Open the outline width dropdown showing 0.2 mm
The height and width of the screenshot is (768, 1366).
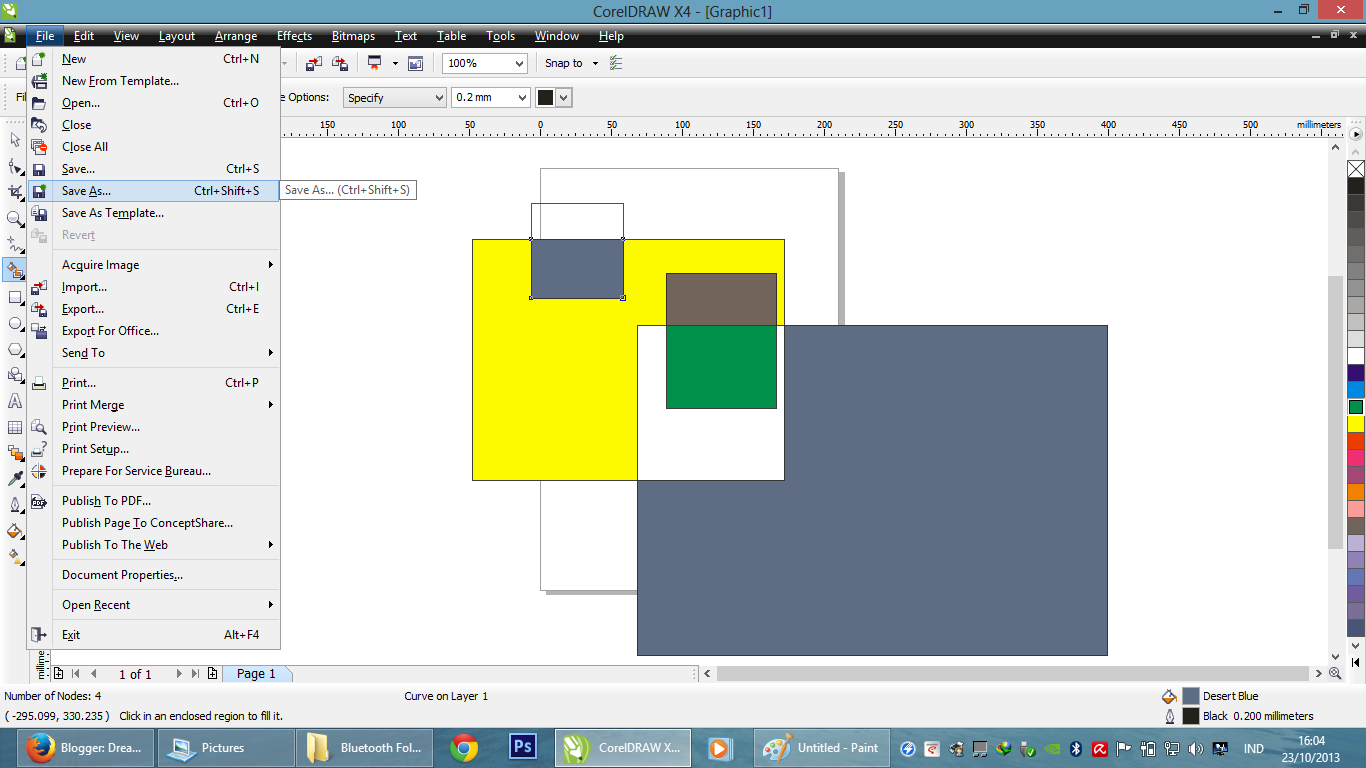(x=521, y=97)
